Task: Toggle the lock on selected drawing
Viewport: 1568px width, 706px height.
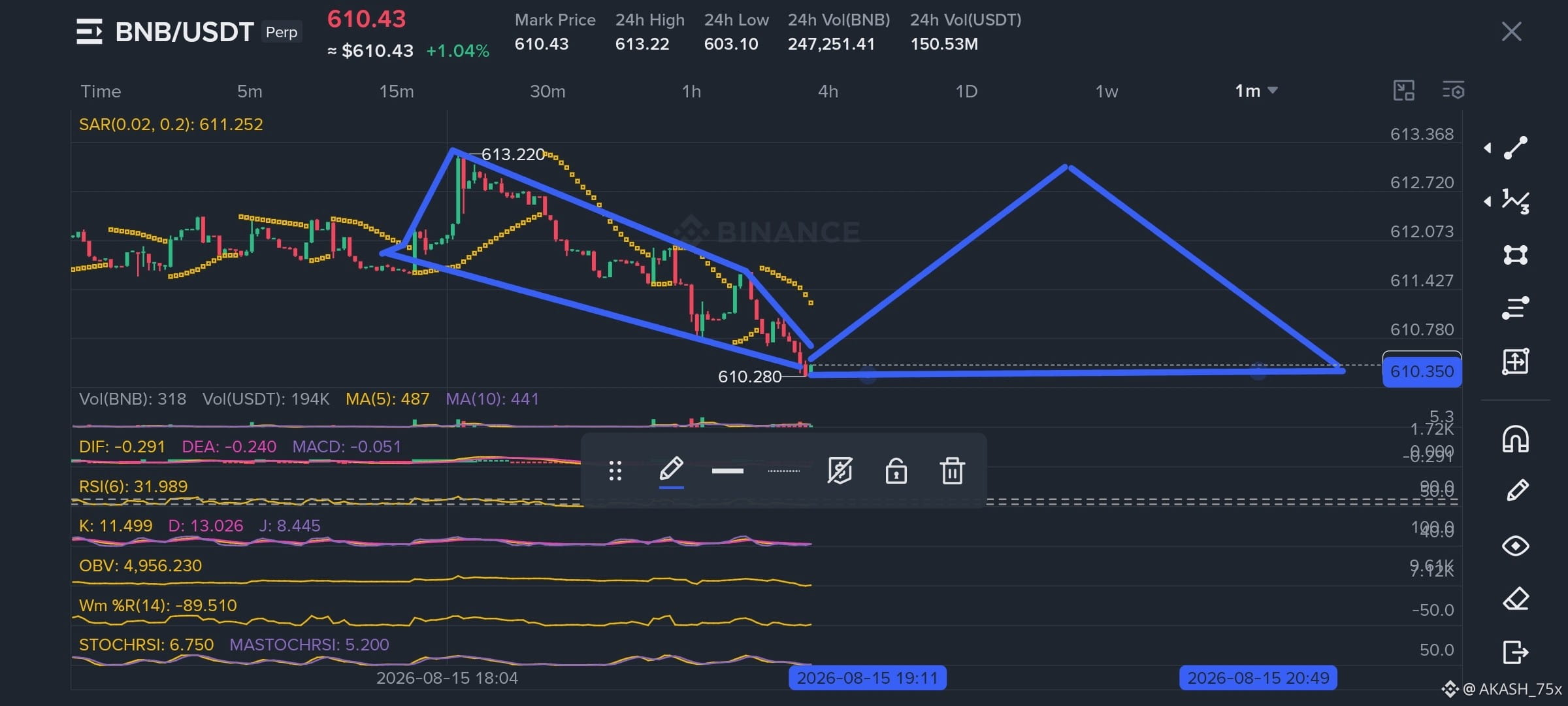Action: pyautogui.click(x=896, y=471)
